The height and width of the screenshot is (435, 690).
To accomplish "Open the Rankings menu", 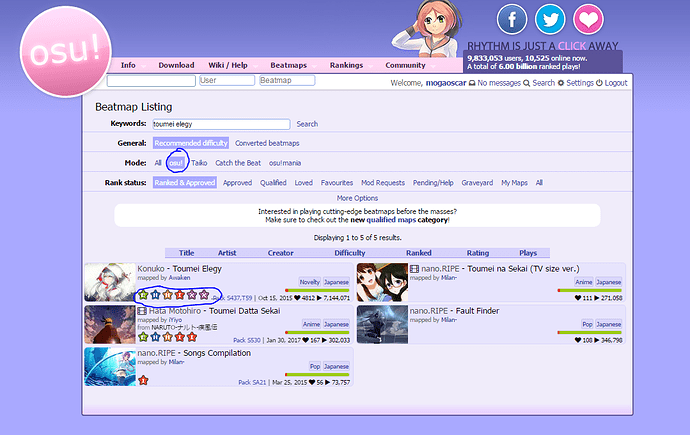I will [x=347, y=65].
